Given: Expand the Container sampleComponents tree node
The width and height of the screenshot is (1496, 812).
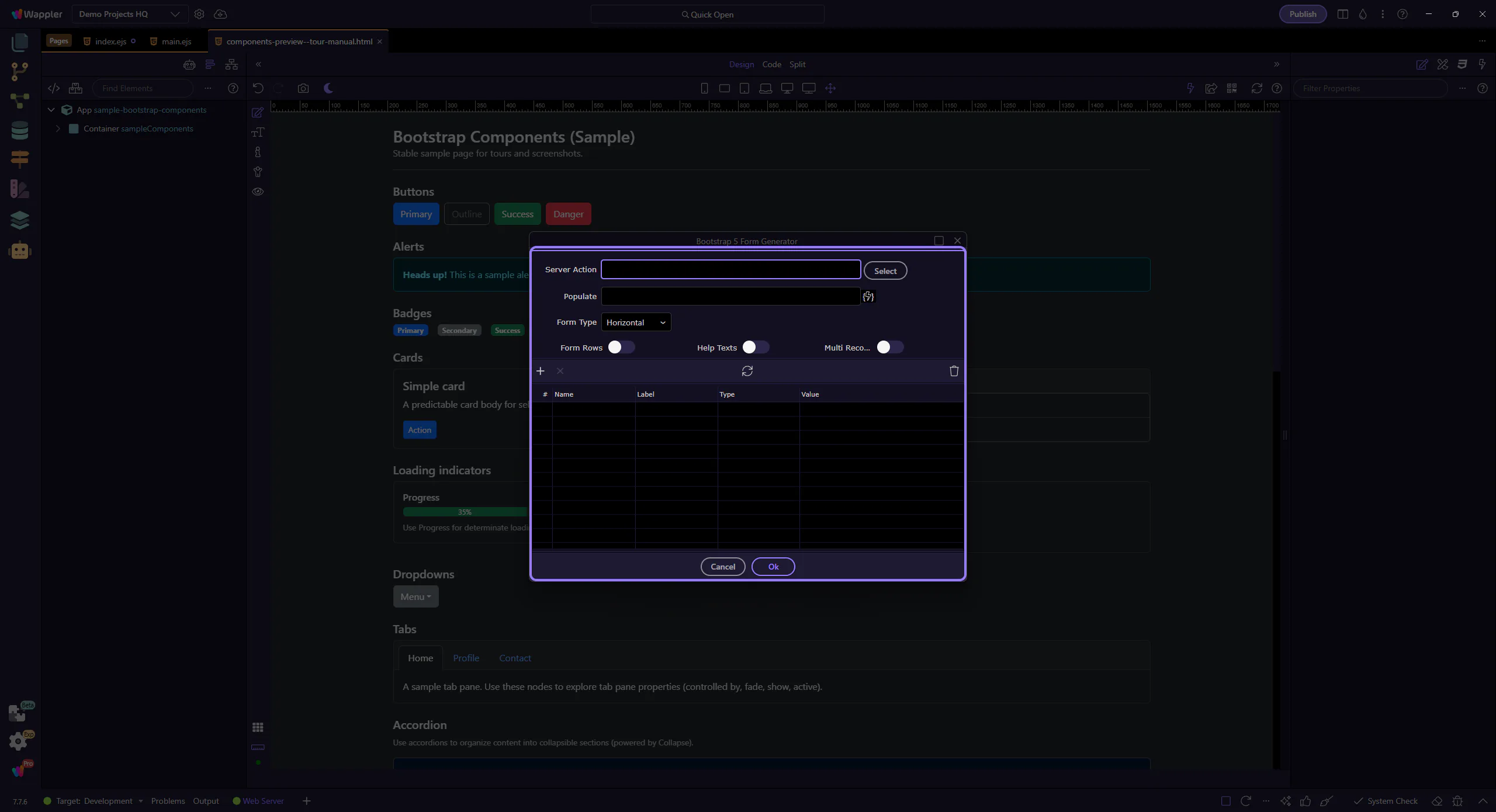Looking at the screenshot, I should [x=58, y=129].
